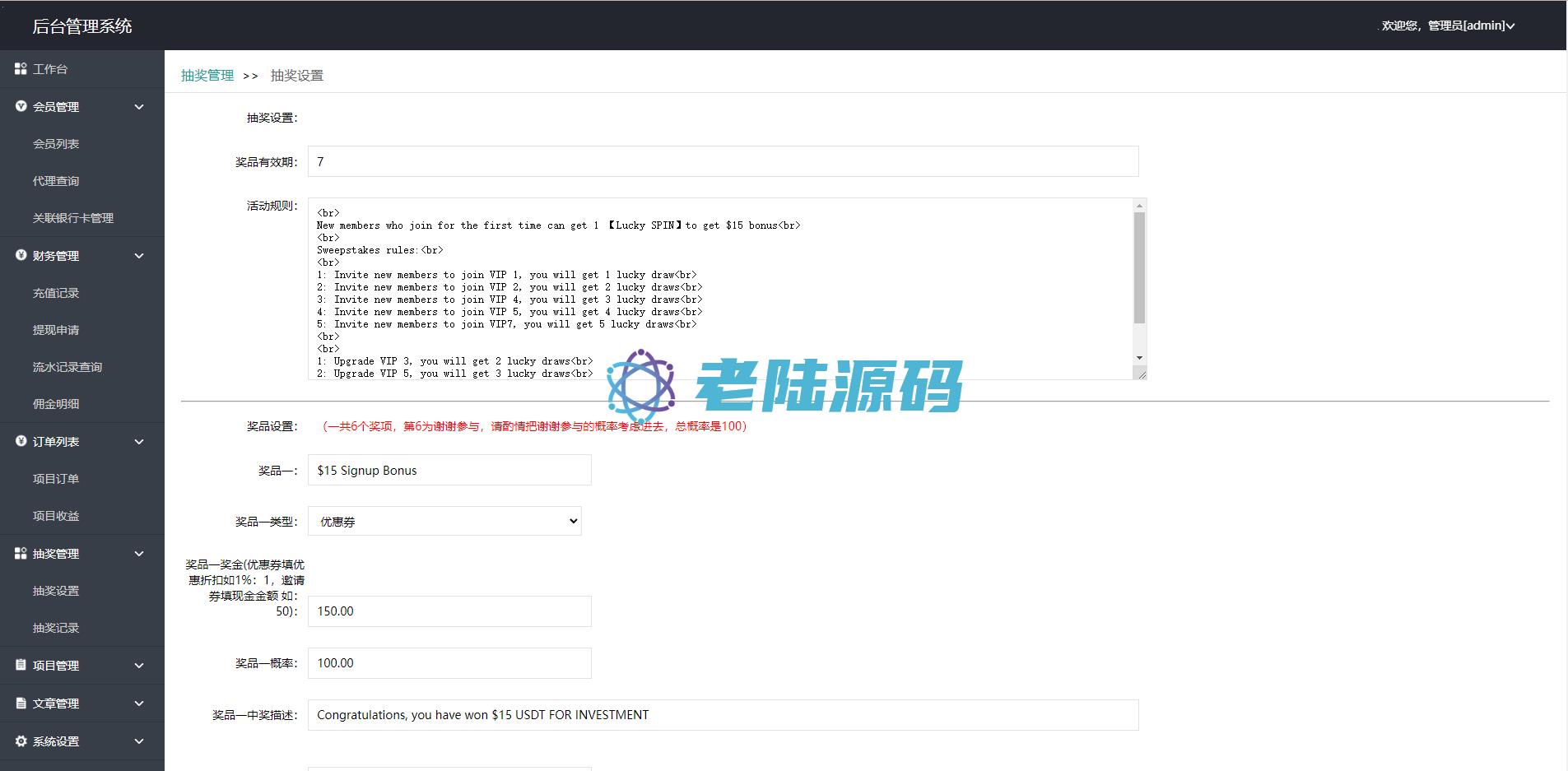Image resolution: width=1568 pixels, height=771 pixels.
Task: Click the 抽奖管理 breadcrumb link
Action: pos(207,76)
